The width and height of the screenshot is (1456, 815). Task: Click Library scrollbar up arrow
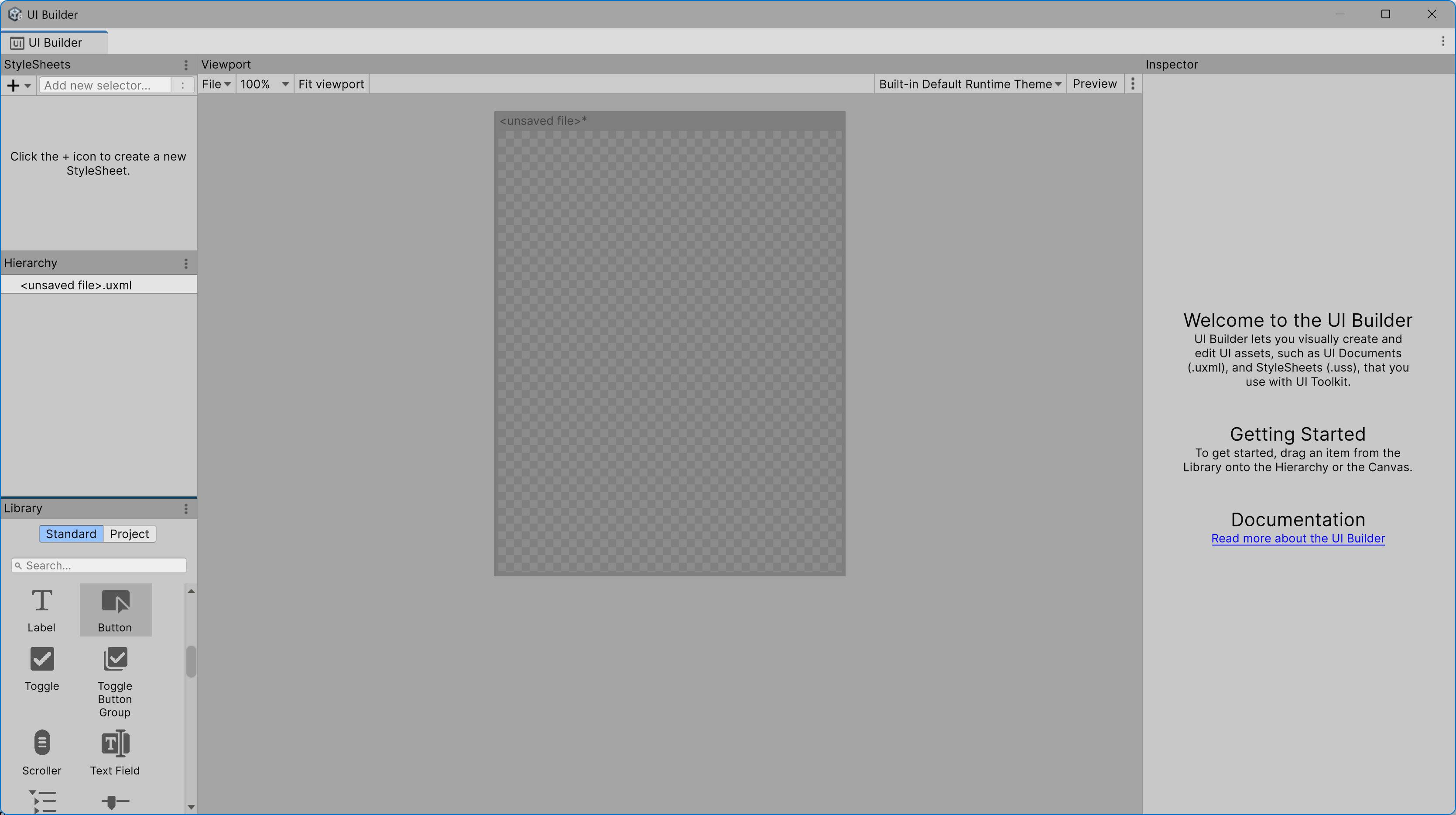click(x=191, y=591)
